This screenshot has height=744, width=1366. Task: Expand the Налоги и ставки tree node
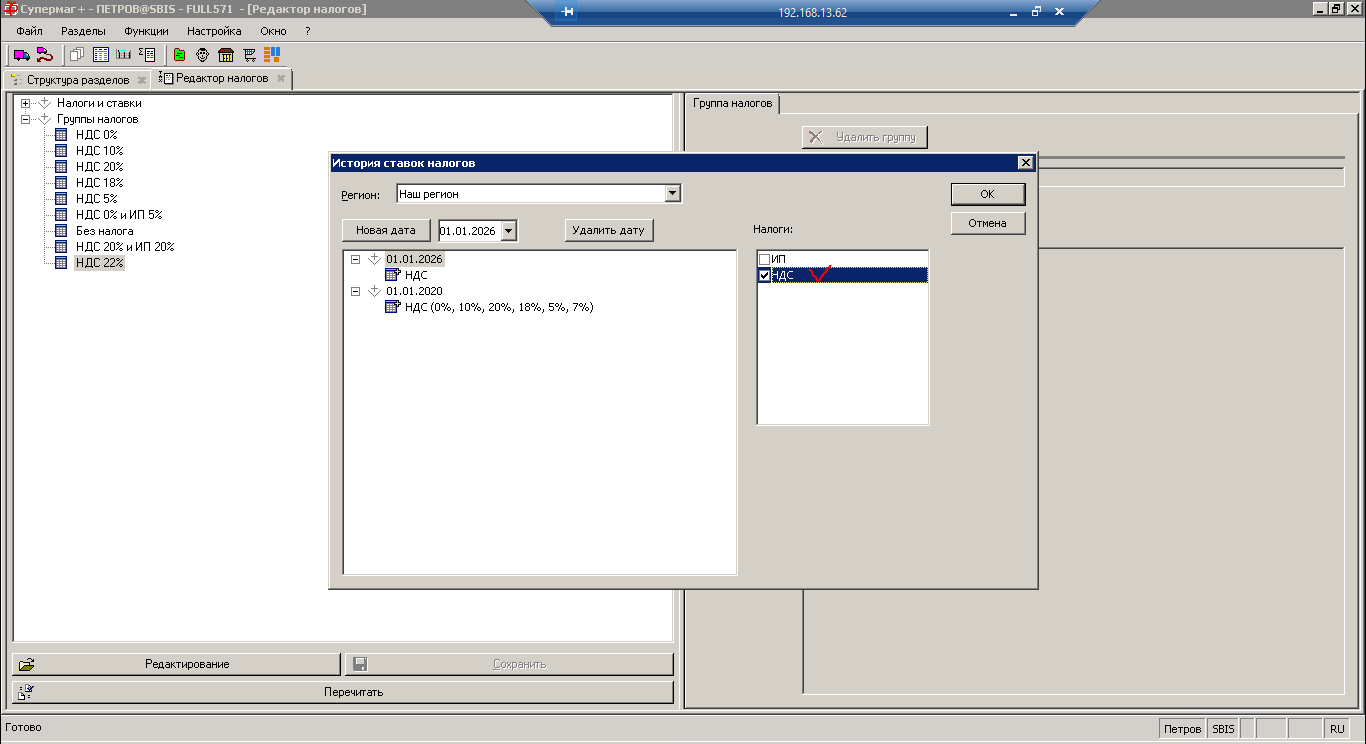[x=26, y=103]
